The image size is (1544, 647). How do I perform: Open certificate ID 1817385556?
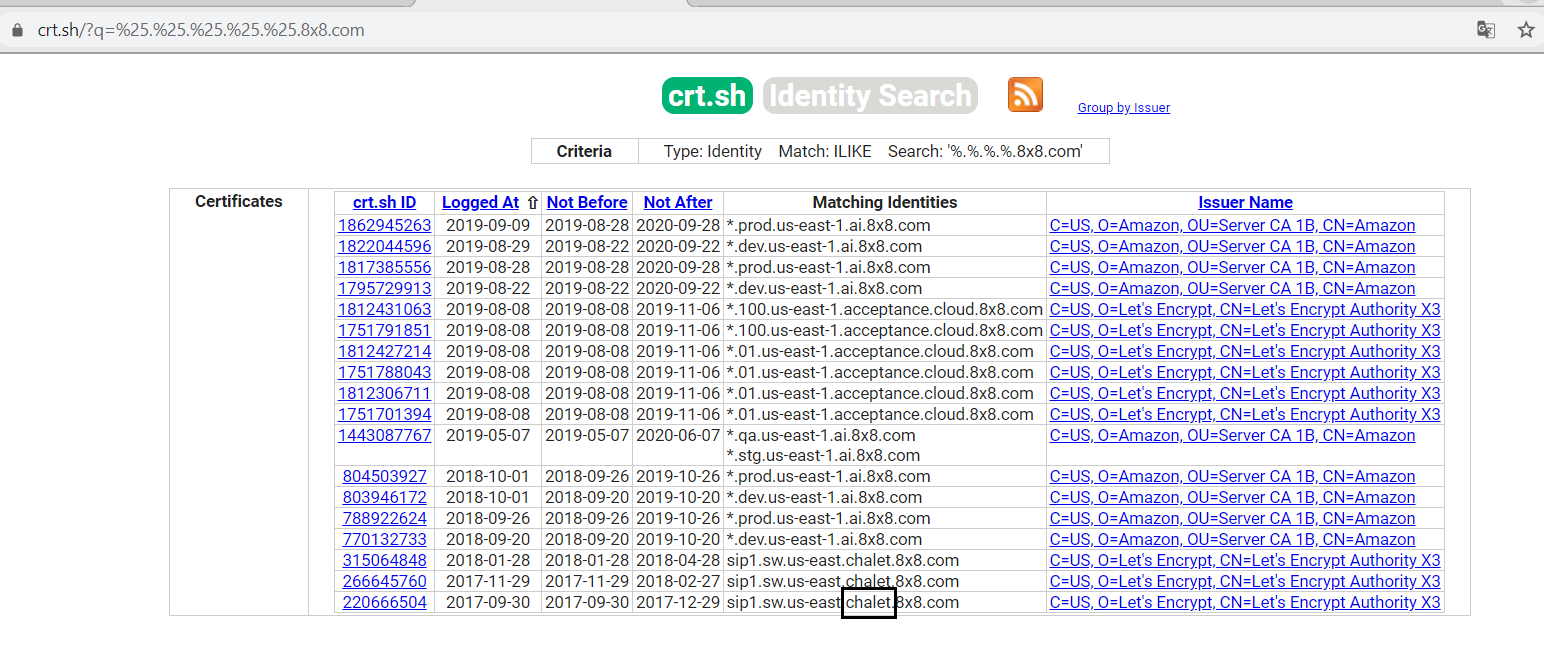[385, 267]
